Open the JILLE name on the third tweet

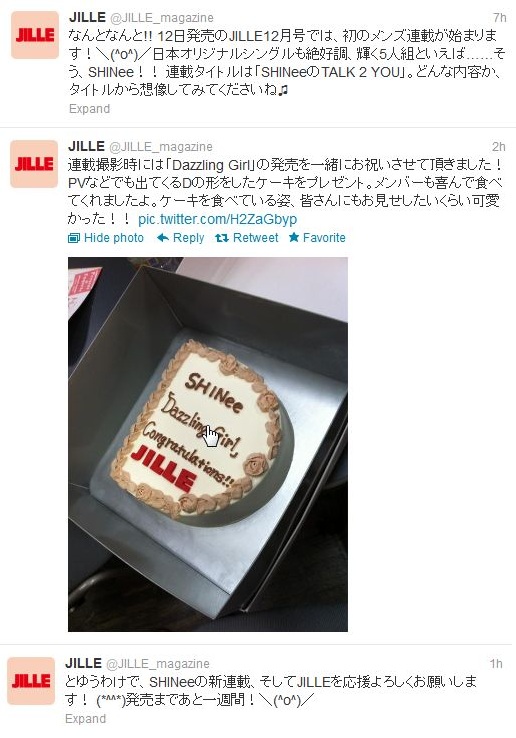coord(83,663)
